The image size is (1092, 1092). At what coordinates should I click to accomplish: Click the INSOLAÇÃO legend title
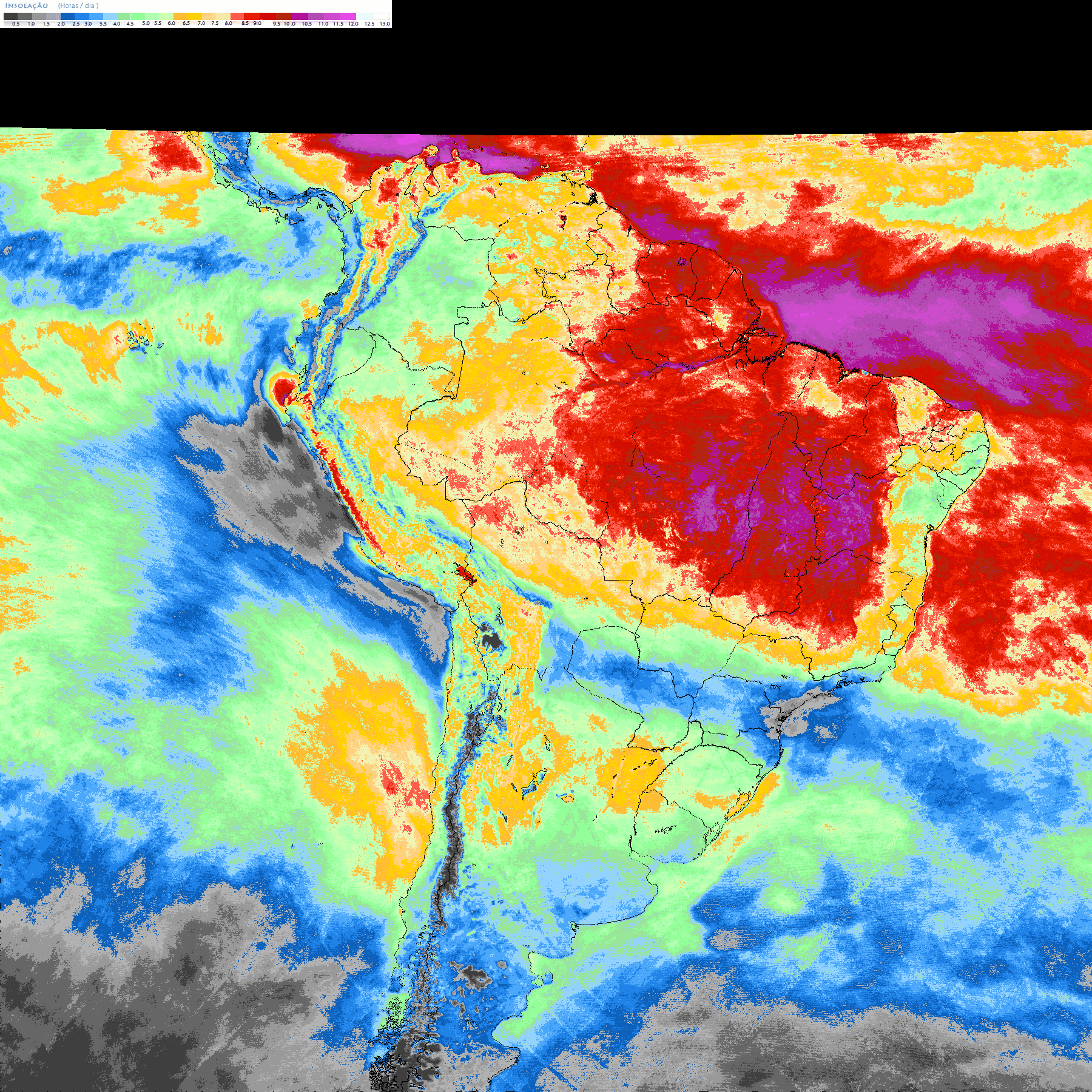tap(27, 5)
